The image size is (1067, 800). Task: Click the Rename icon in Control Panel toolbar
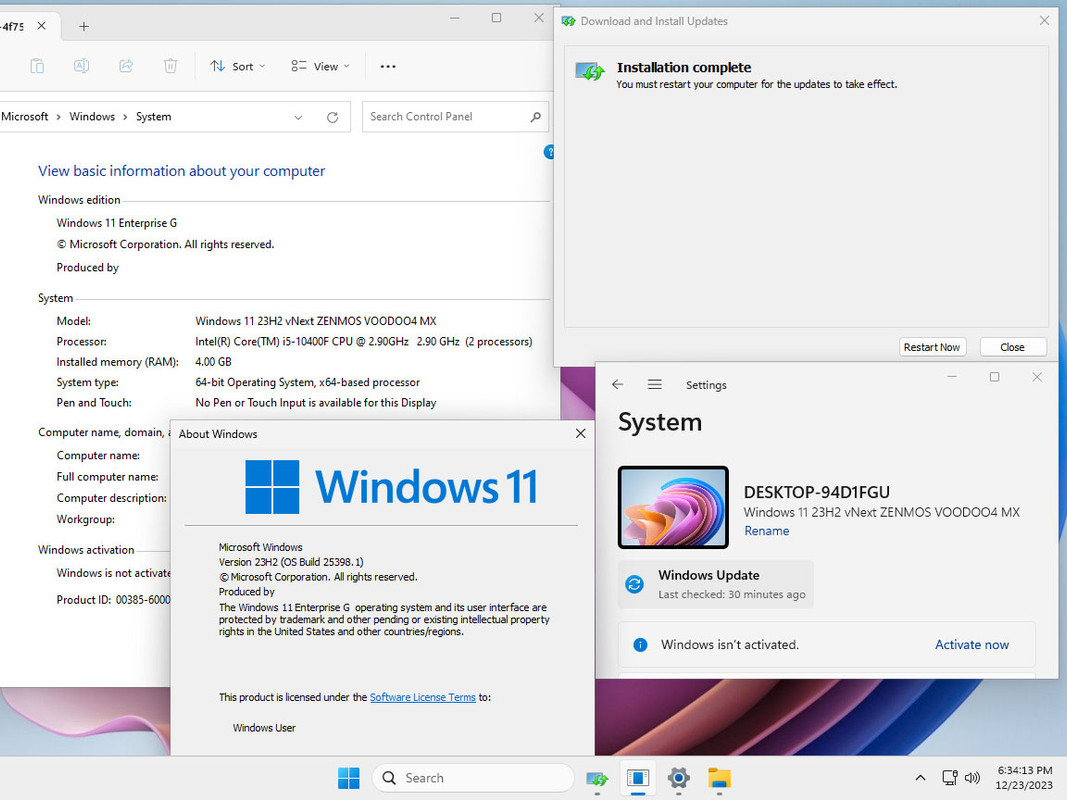(x=82, y=66)
